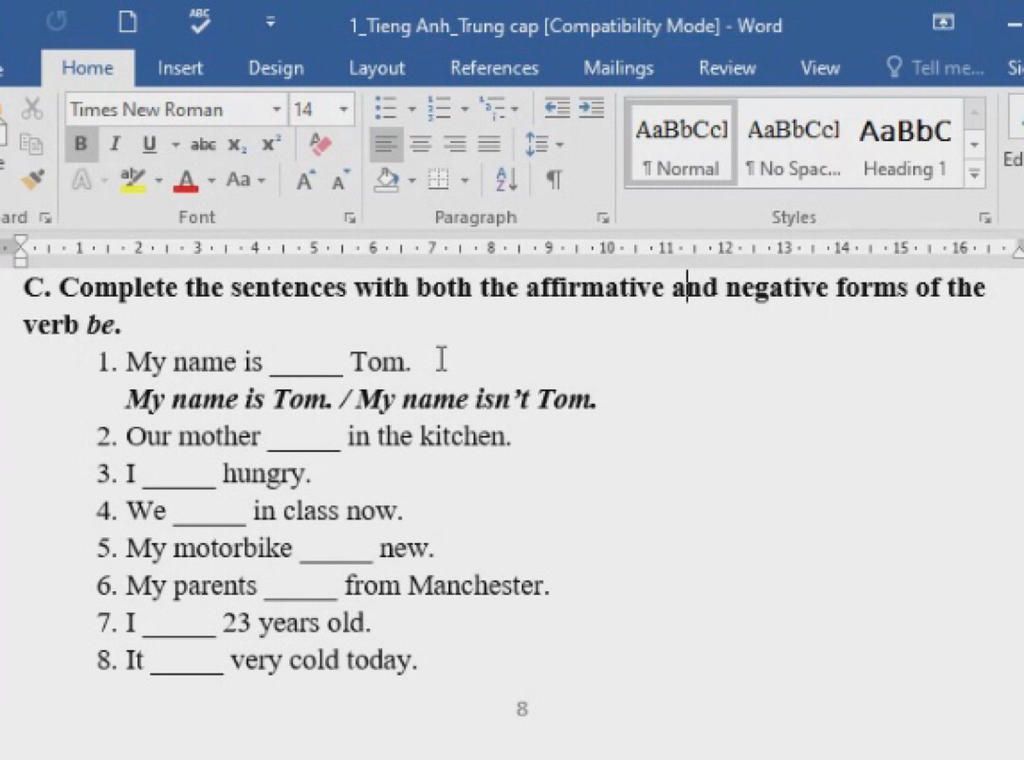Click the Redo/Repeat icon in title bar

(x=57, y=22)
